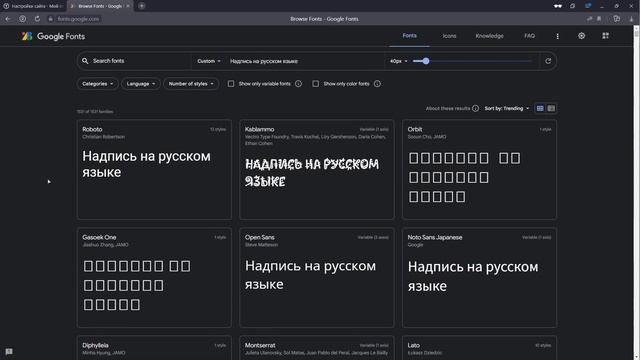Click the blue icon left of minimize
This screenshot has width=640, height=360.
[x=588, y=6]
